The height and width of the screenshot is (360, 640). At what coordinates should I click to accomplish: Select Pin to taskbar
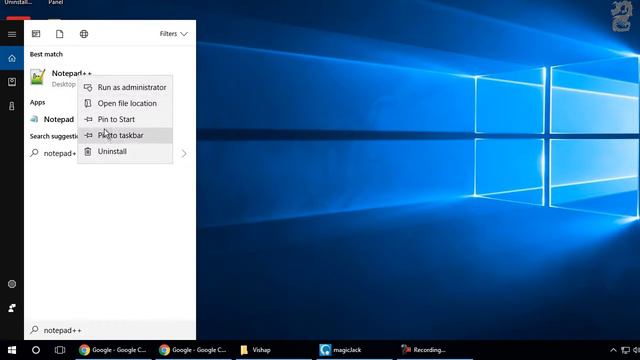point(125,135)
